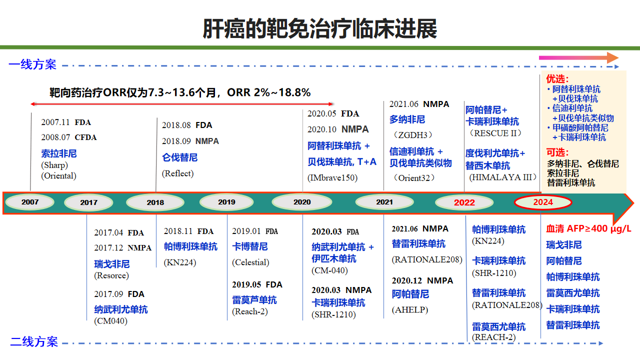Image resolution: width=640 pixels, height=360 pixels.
Task: Click the ORR 2%~18.8% headline text
Action: click(x=269, y=93)
